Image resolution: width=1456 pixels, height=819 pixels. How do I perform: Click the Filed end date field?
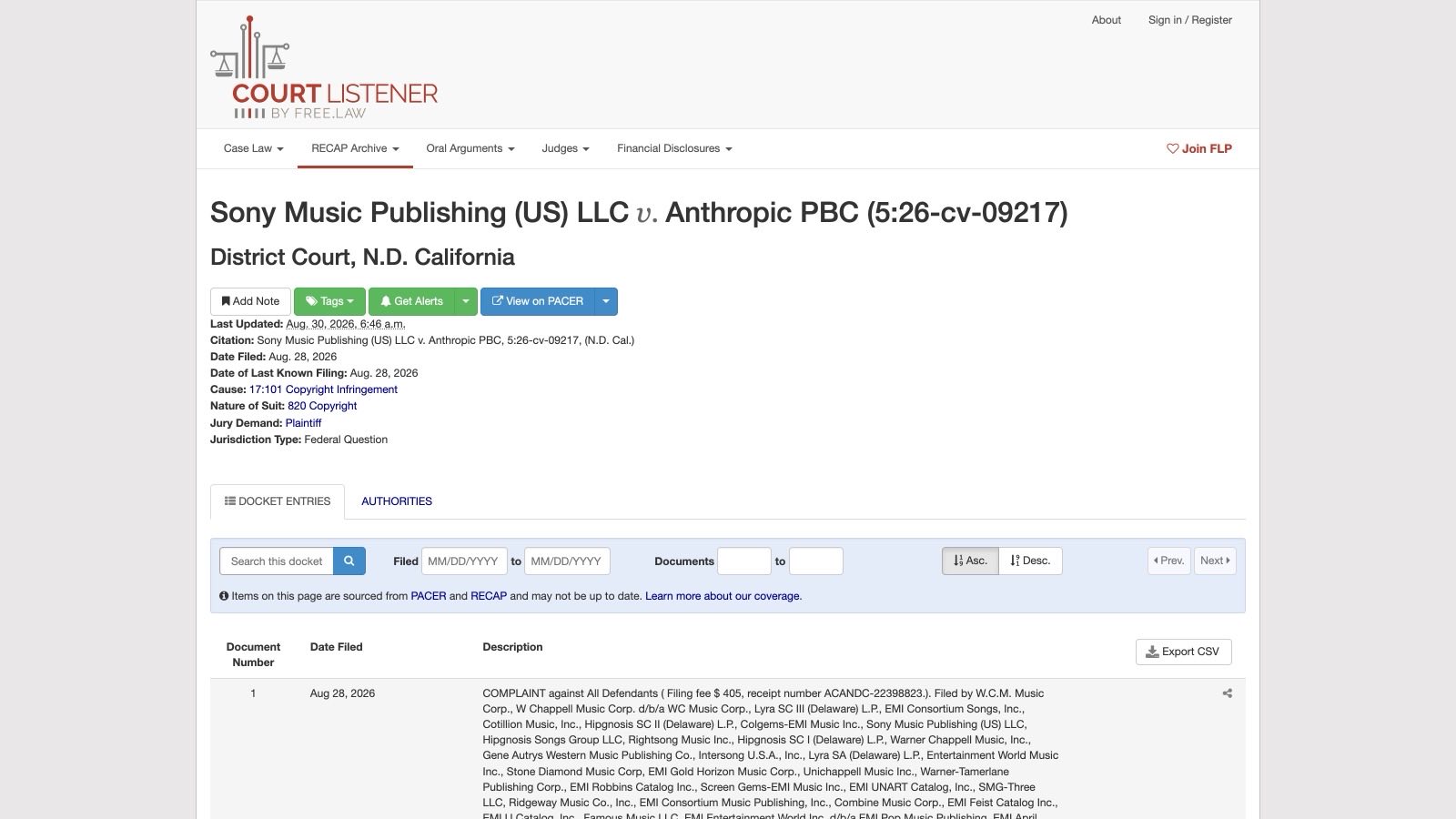pyautogui.click(x=567, y=561)
